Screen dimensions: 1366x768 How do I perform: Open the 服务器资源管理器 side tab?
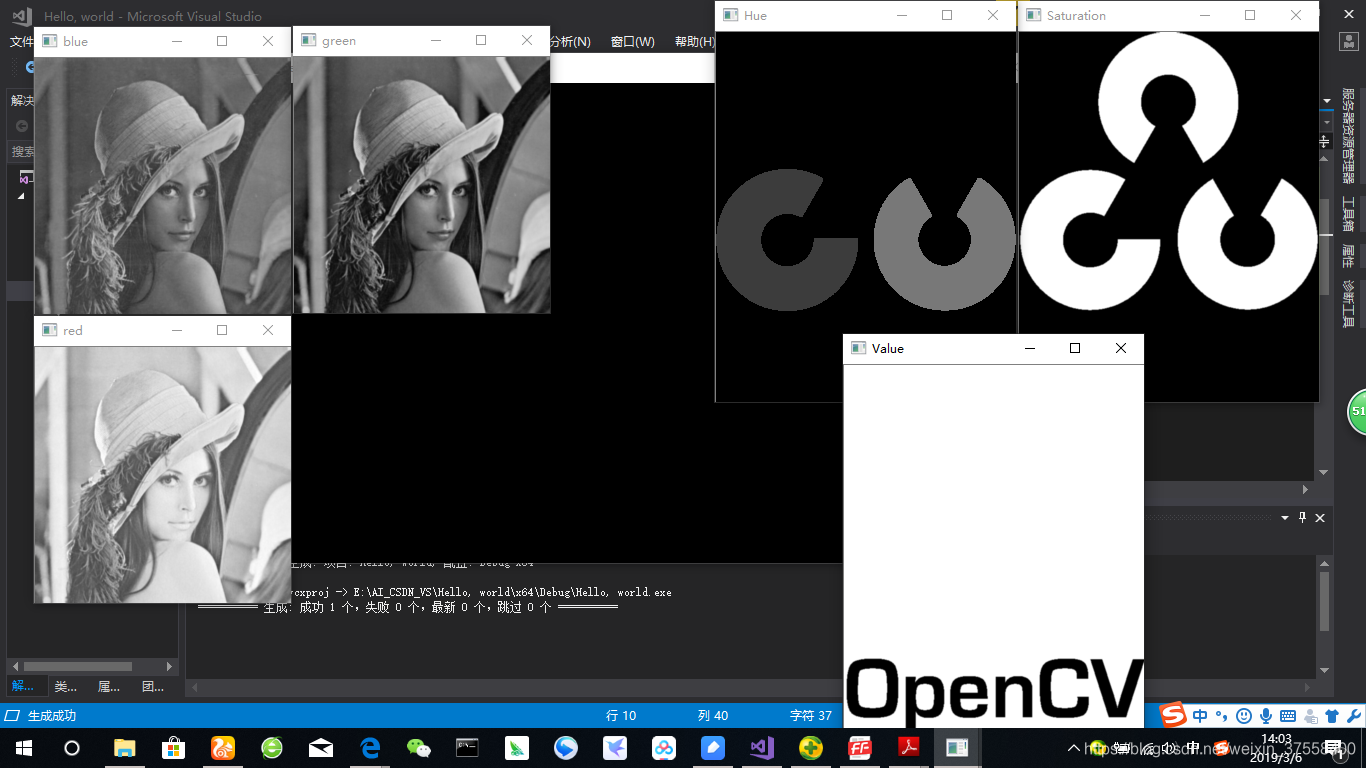(x=1348, y=135)
